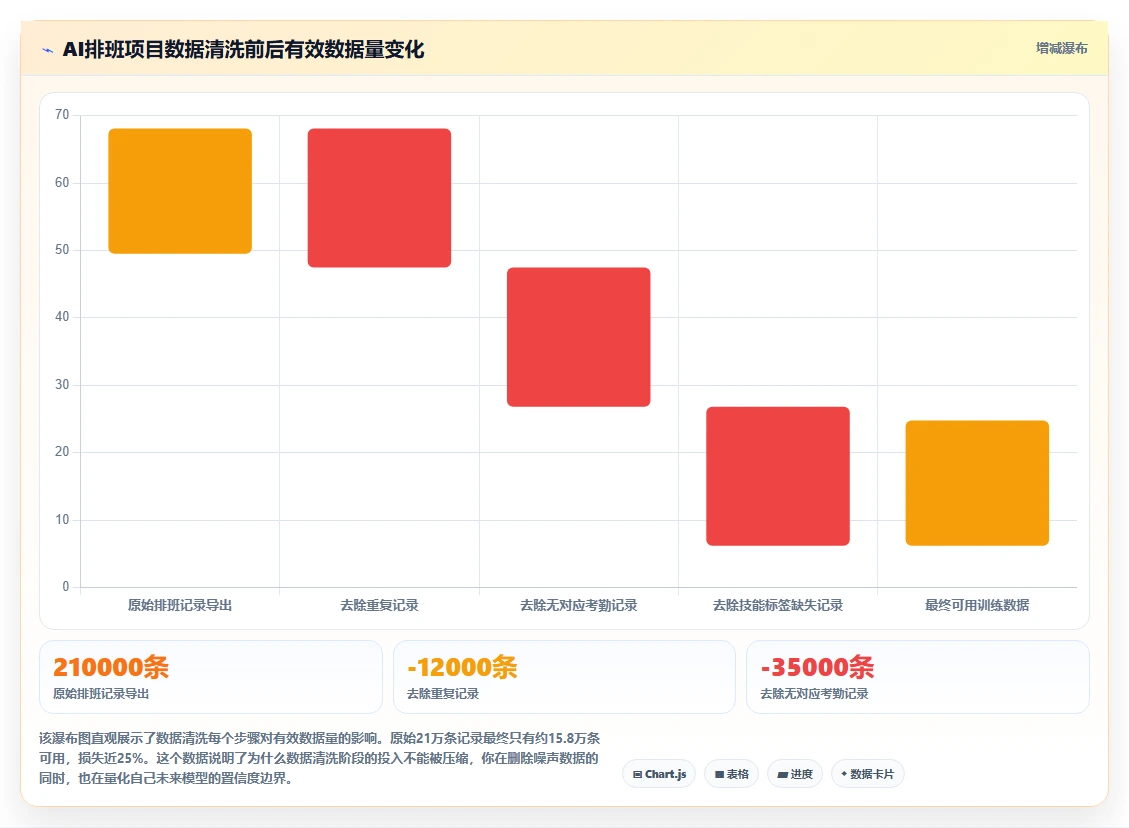Image resolution: width=1129 pixels, height=828 pixels.
Task: Select the 表格 tag chip
Action: [x=732, y=774]
